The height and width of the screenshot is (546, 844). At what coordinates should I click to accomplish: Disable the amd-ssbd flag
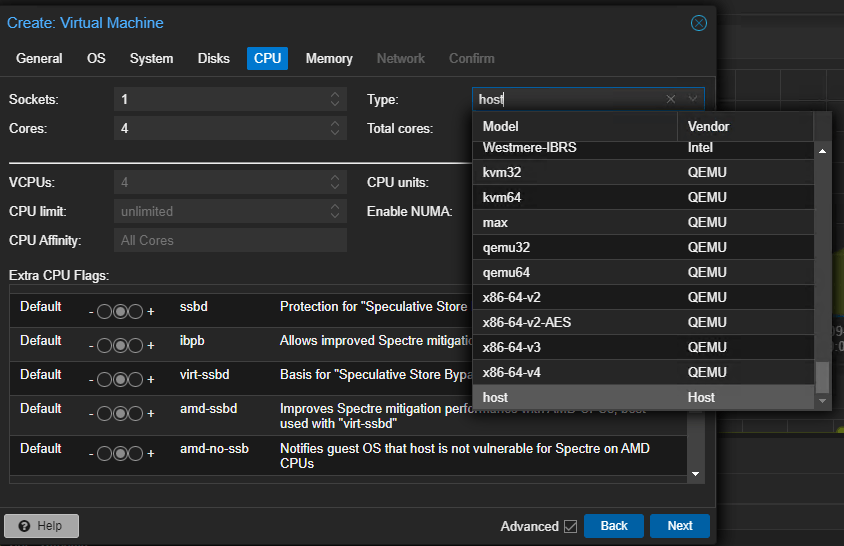pos(104,414)
